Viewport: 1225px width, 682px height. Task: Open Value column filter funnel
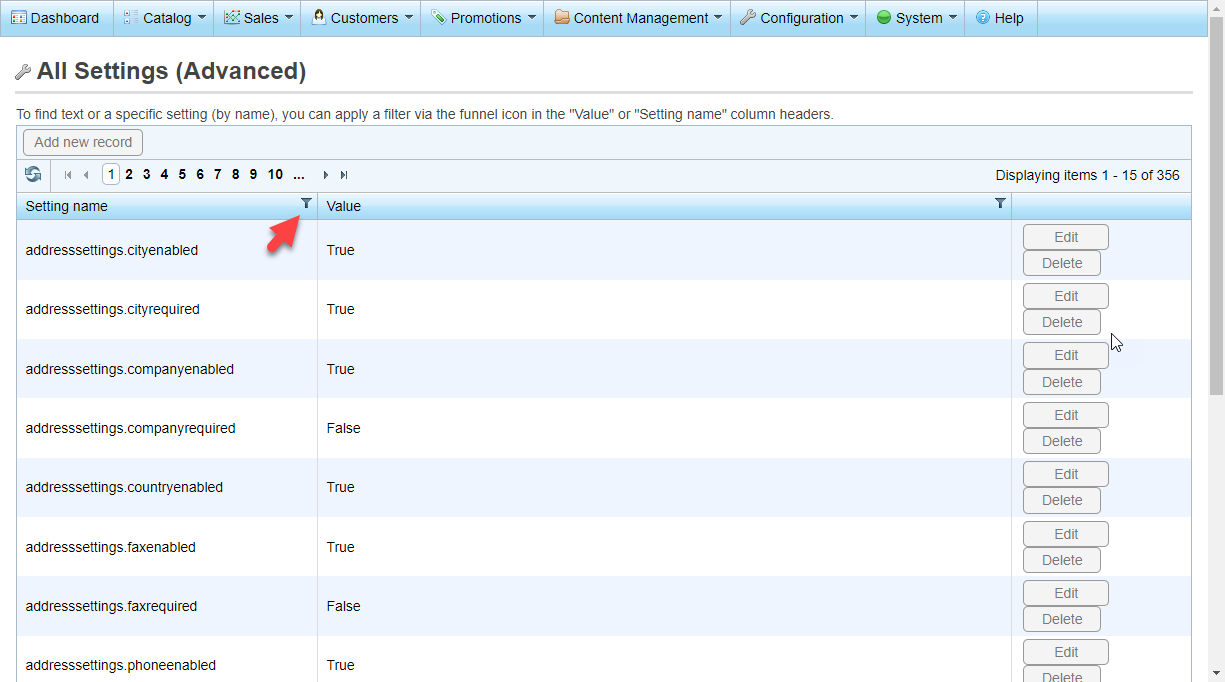coord(1000,203)
